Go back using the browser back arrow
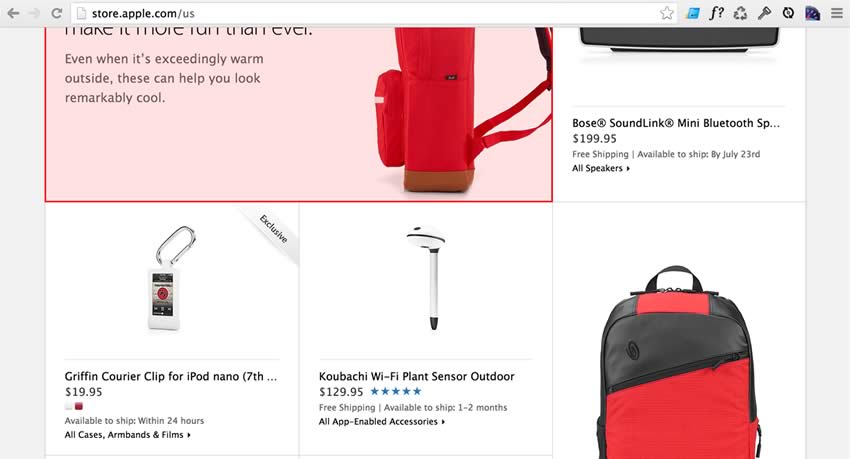This screenshot has width=850, height=459. (x=14, y=13)
